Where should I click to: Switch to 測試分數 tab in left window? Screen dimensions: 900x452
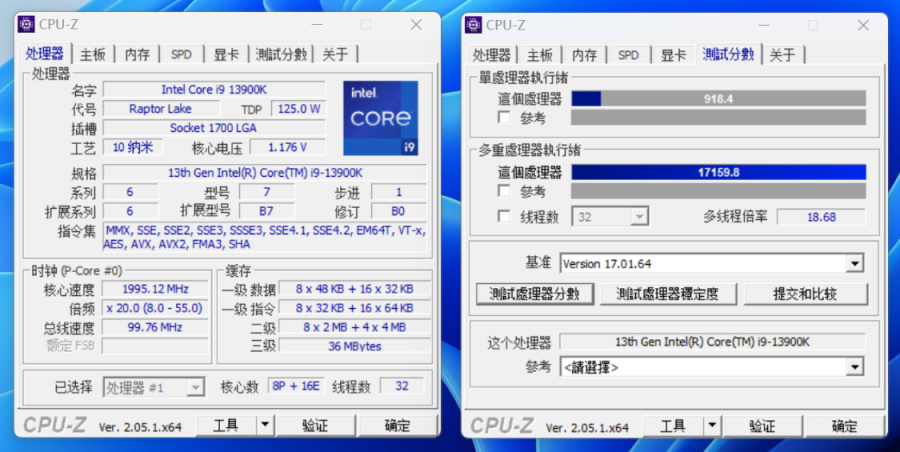(x=281, y=55)
